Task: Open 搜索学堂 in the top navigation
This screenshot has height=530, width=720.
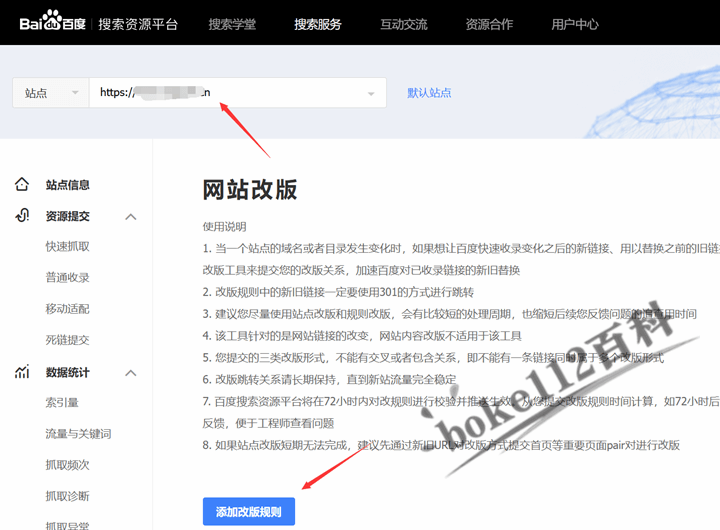Action: 232,24
